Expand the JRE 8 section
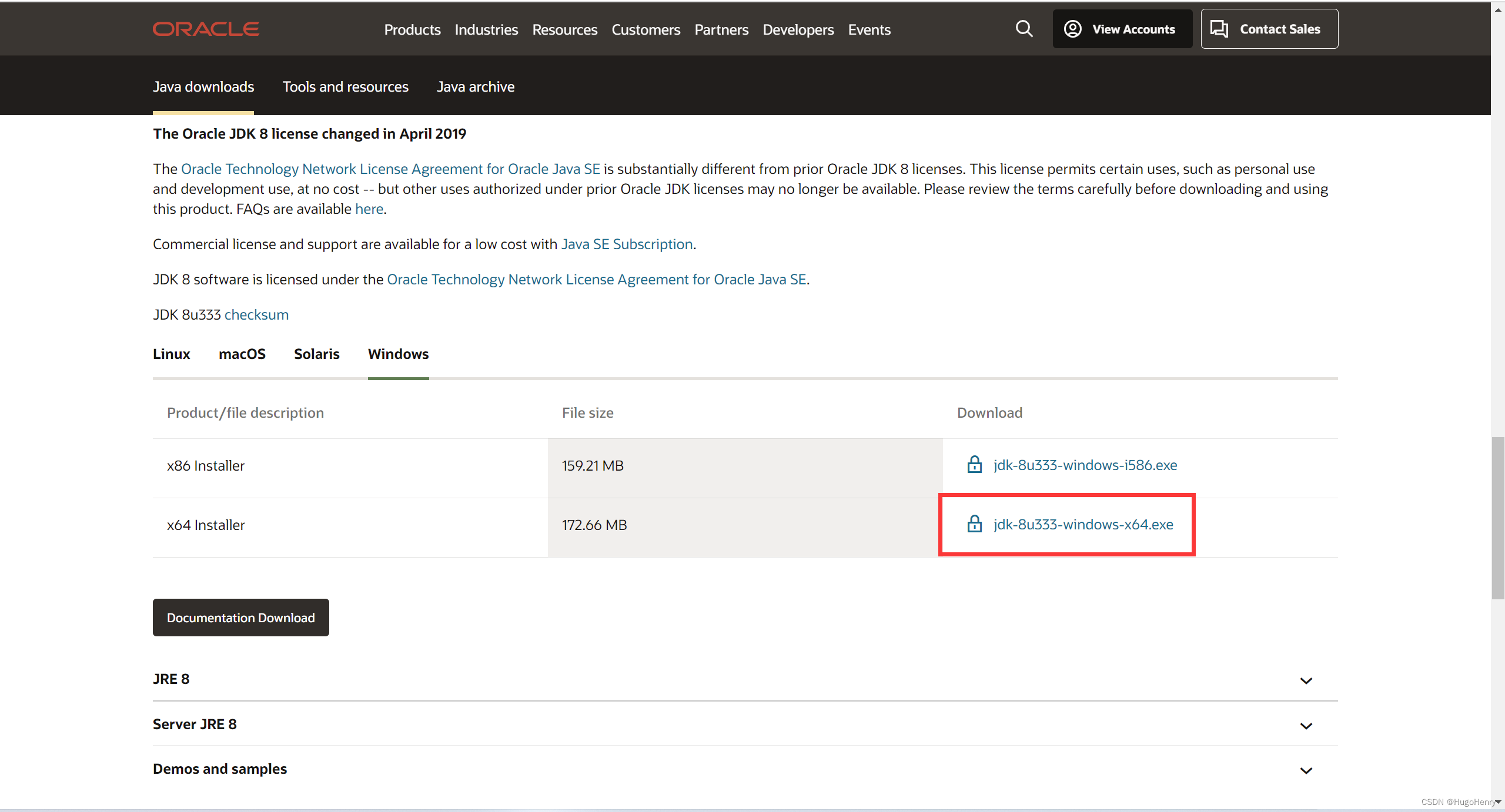The width and height of the screenshot is (1505, 812). click(x=1306, y=680)
